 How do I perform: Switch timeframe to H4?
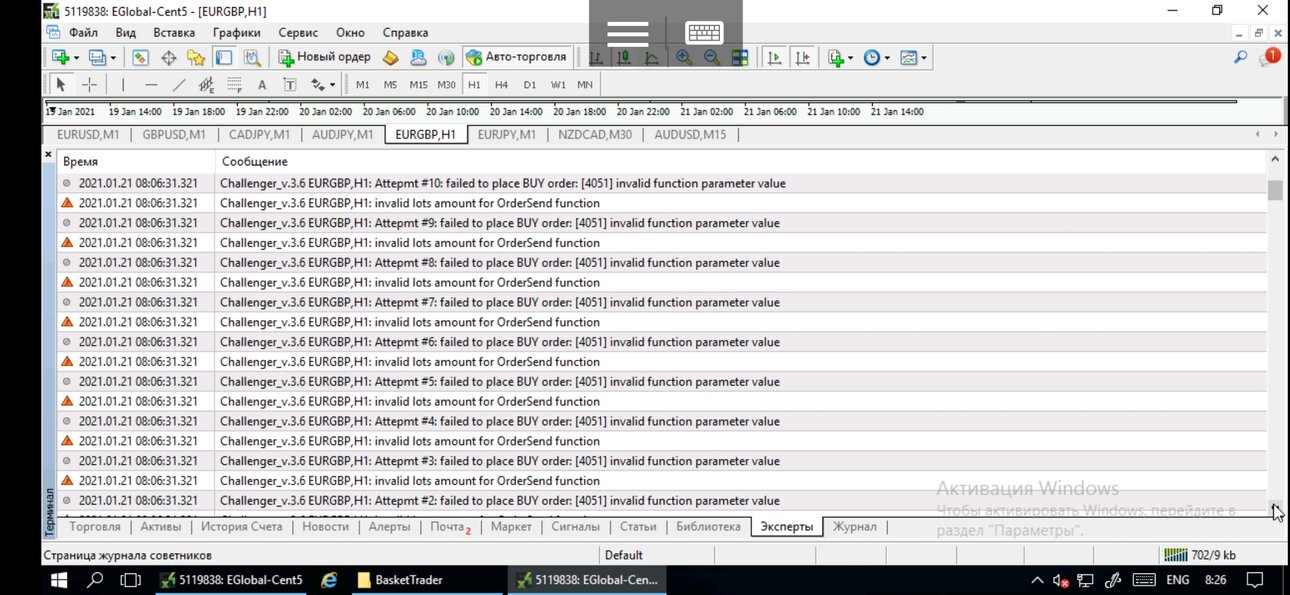pos(501,85)
